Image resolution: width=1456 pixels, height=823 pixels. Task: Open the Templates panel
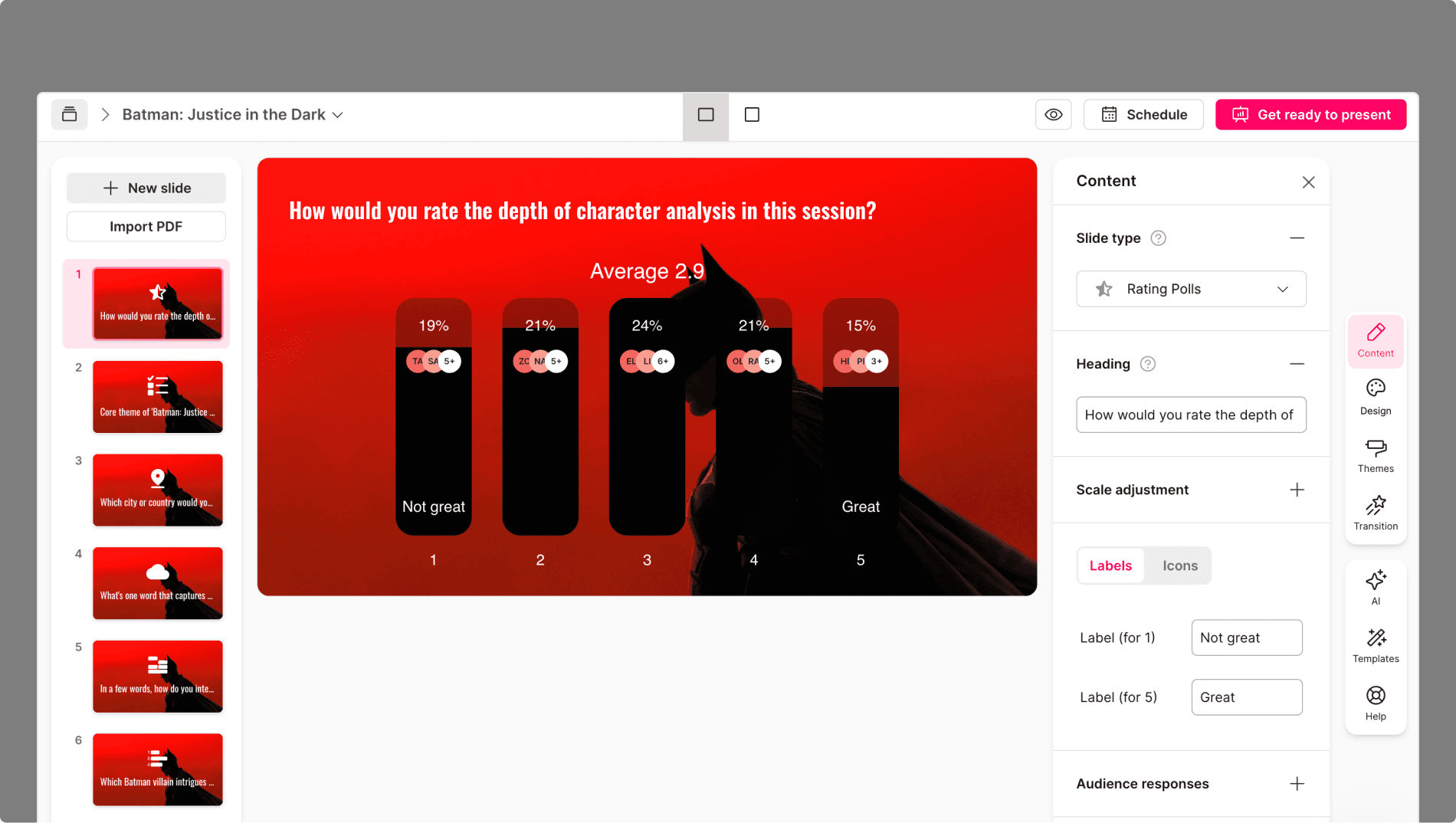1375,644
